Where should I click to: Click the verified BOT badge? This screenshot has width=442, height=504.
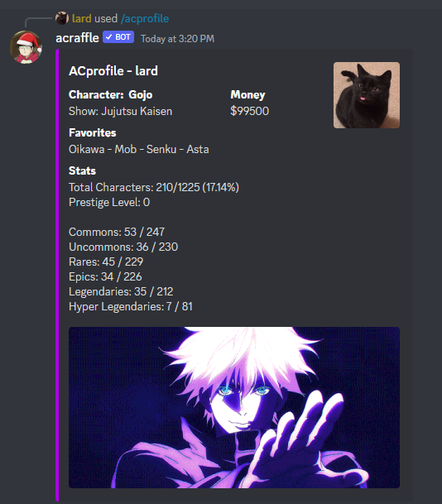pyautogui.click(x=118, y=37)
